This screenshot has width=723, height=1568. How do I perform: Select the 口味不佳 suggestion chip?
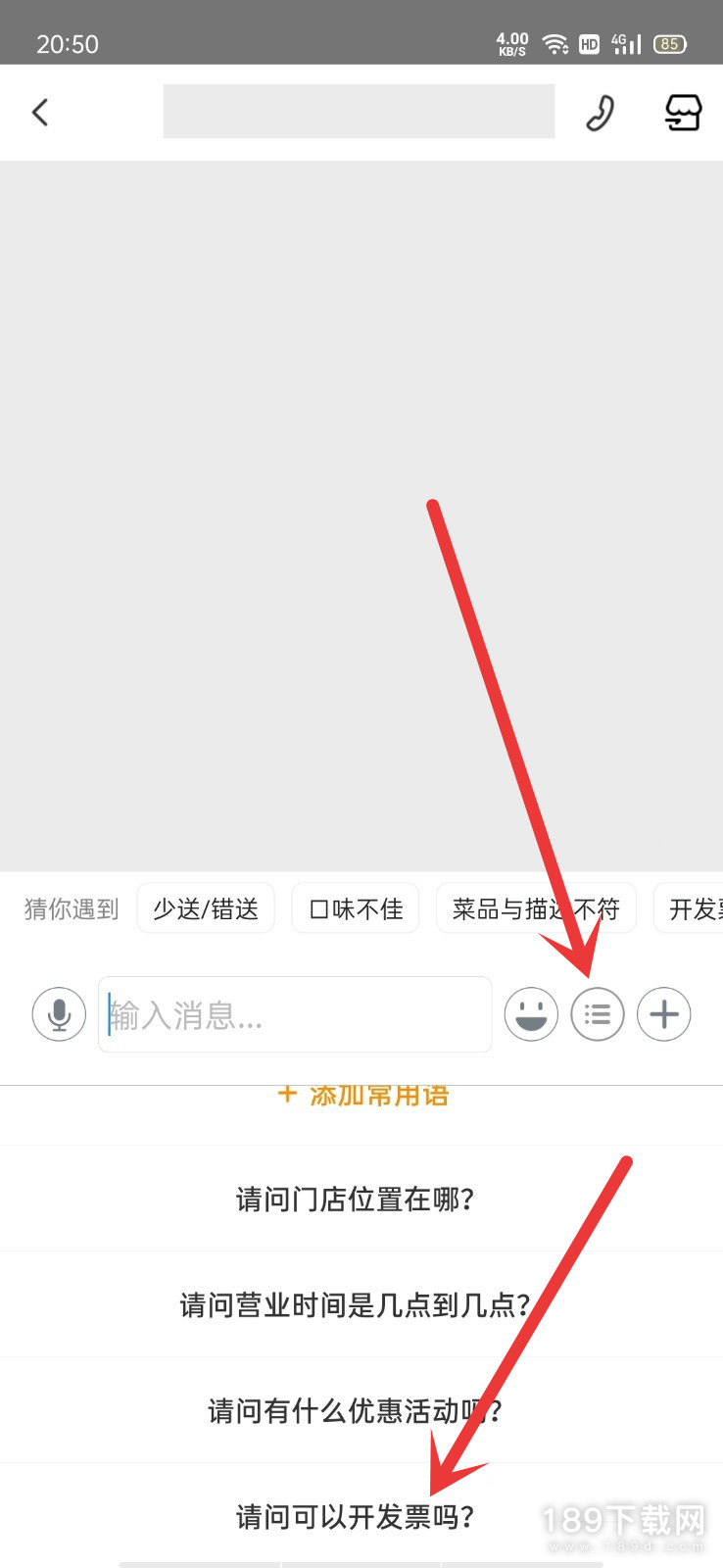pos(356,908)
